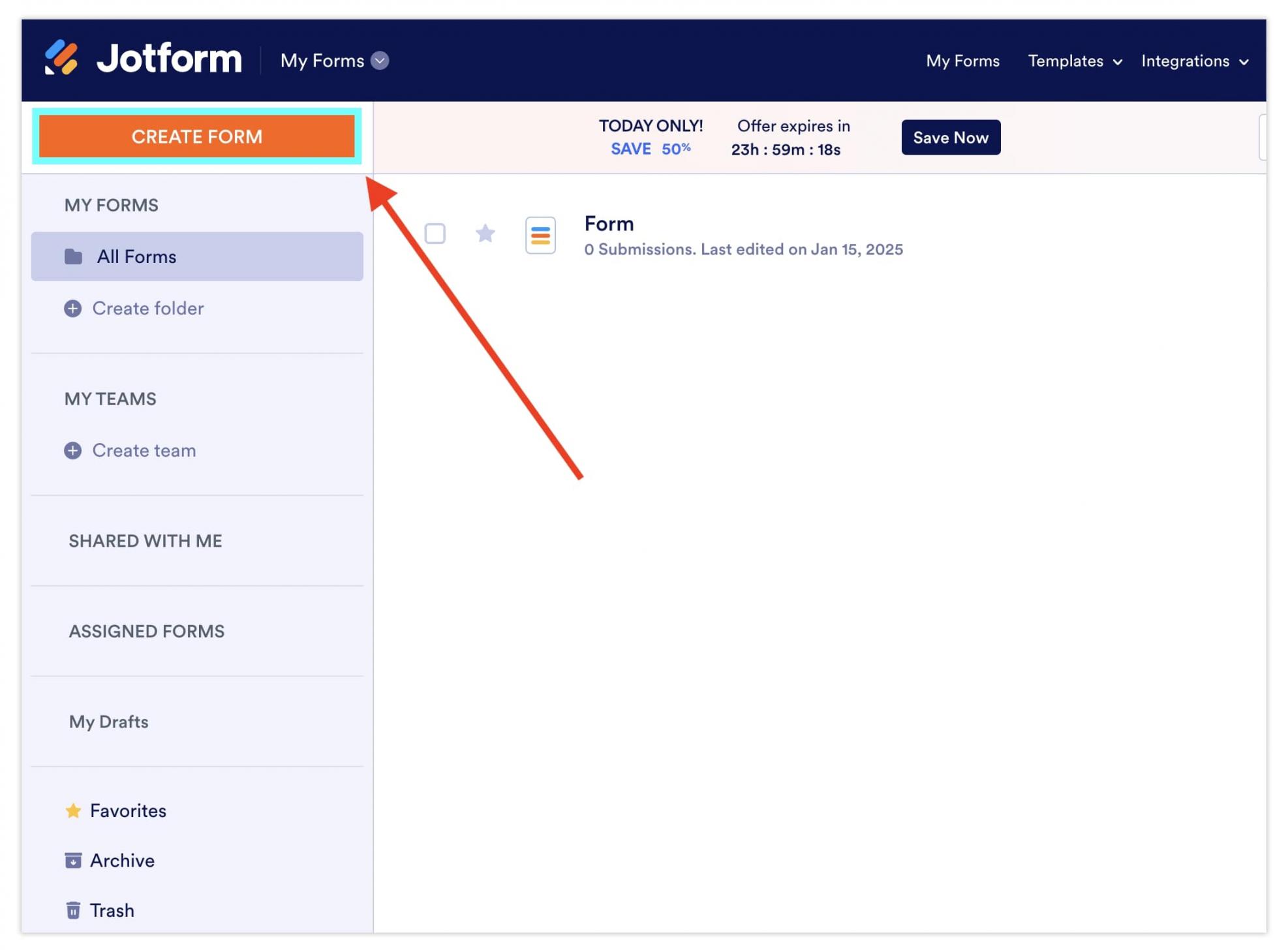Open Archive via its box icon
Viewport: 1288px width, 952px height.
[73, 861]
